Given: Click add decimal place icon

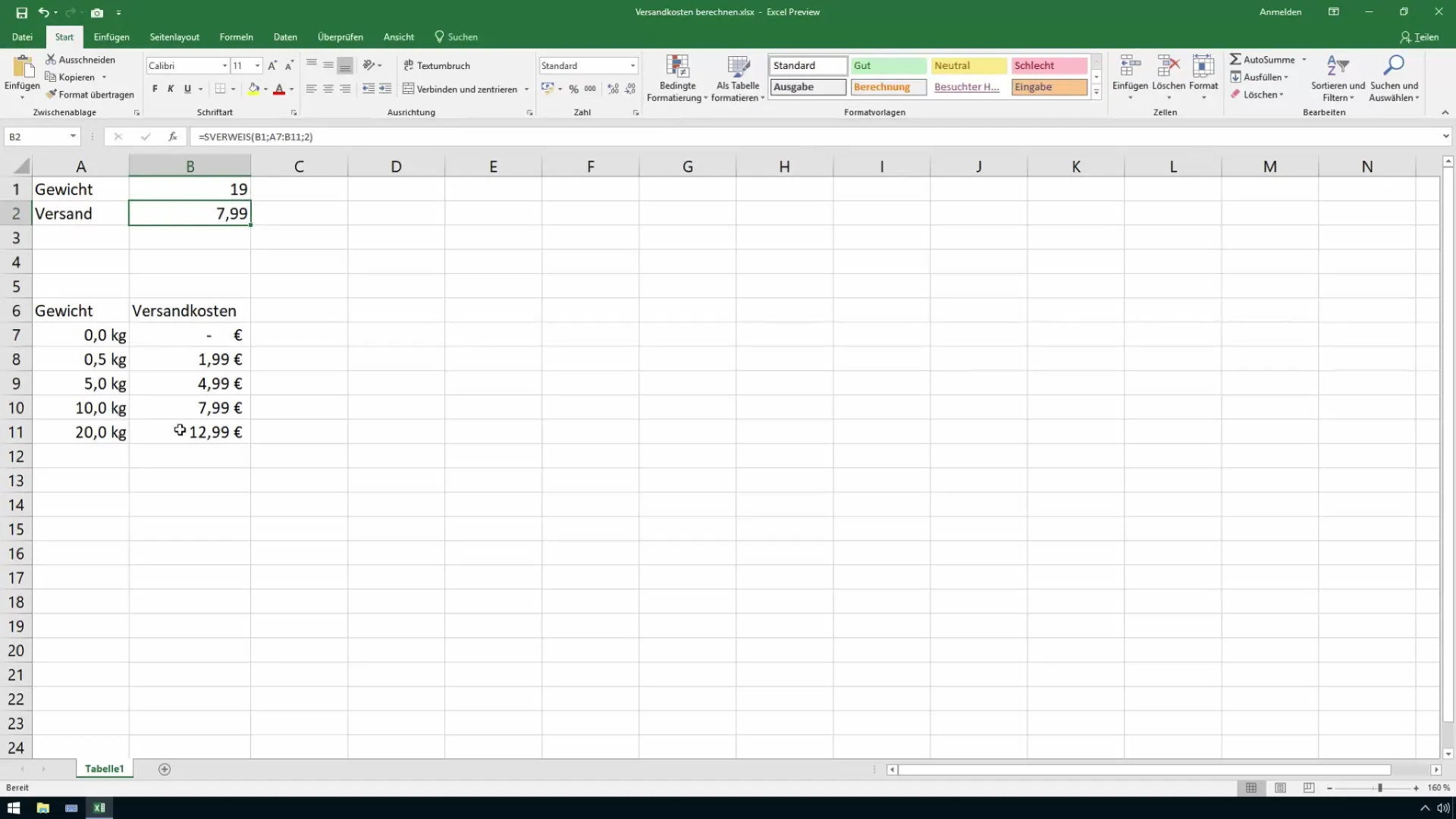Looking at the screenshot, I should [613, 89].
